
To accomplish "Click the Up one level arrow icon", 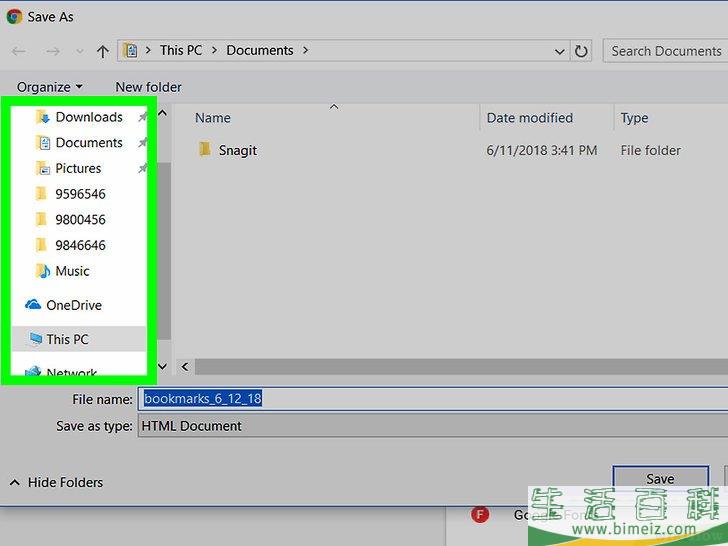I will [x=102, y=51].
